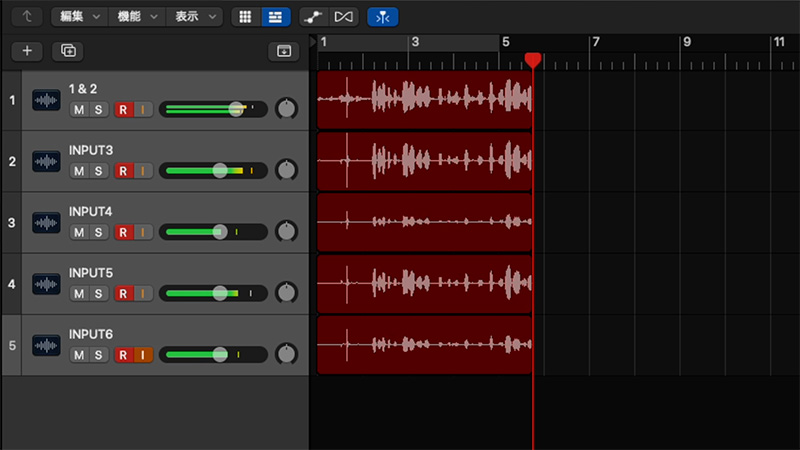The width and height of the screenshot is (800, 450).
Task: Select the recording region on INPUT6 track
Action: point(424,345)
